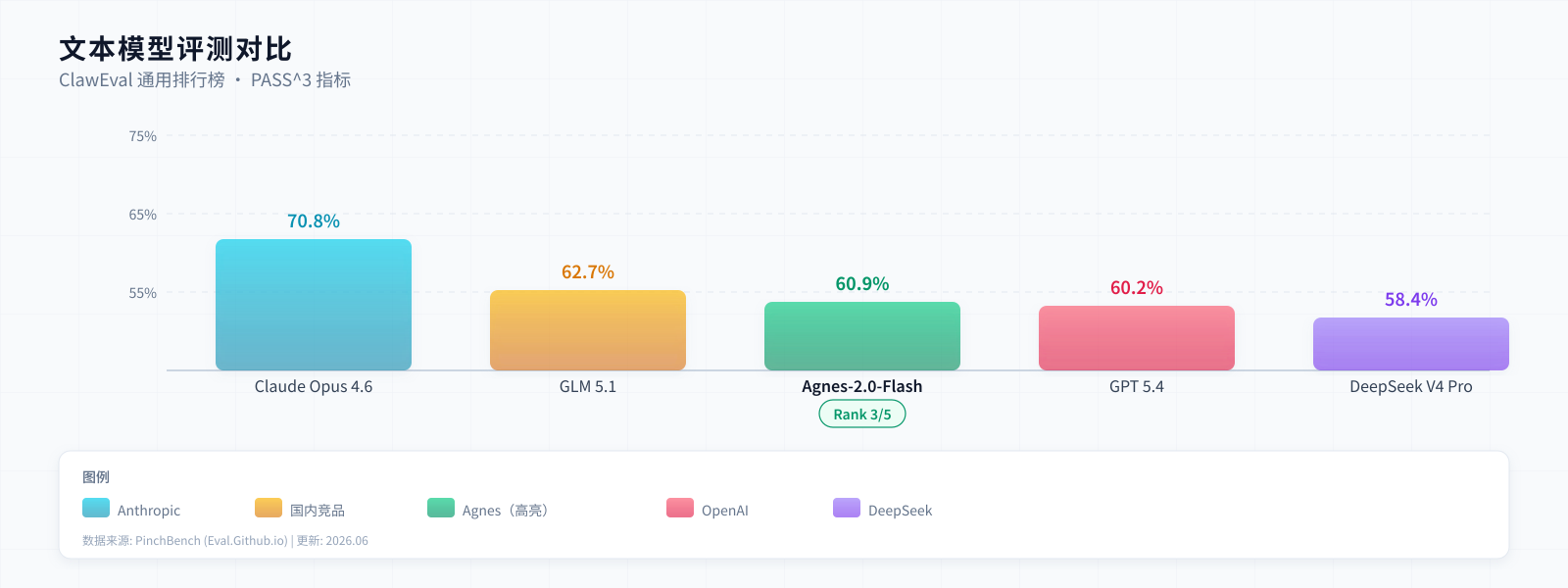This screenshot has height=588, width=1568.
Task: Click the 58.4% value label
Action: point(1411,300)
